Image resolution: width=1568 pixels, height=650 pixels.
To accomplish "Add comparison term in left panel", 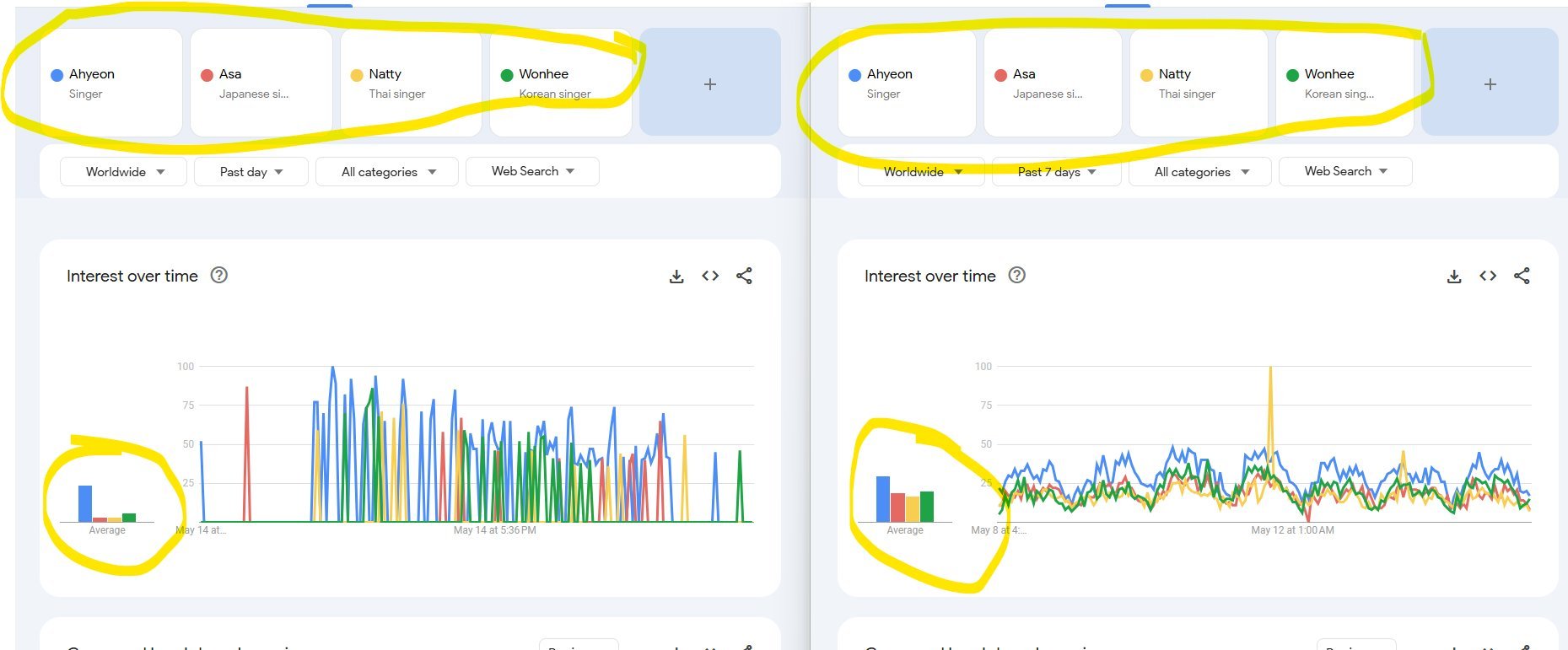I will [710, 83].
